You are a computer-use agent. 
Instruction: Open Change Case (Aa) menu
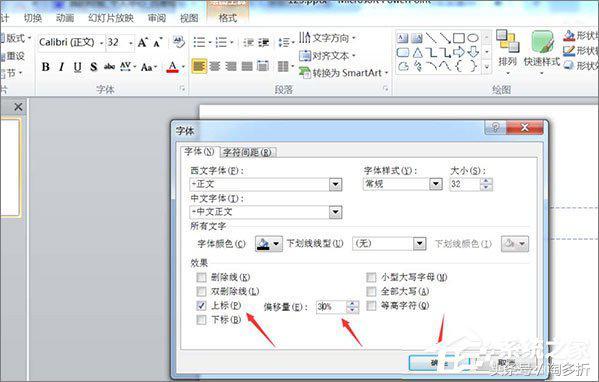(x=149, y=67)
